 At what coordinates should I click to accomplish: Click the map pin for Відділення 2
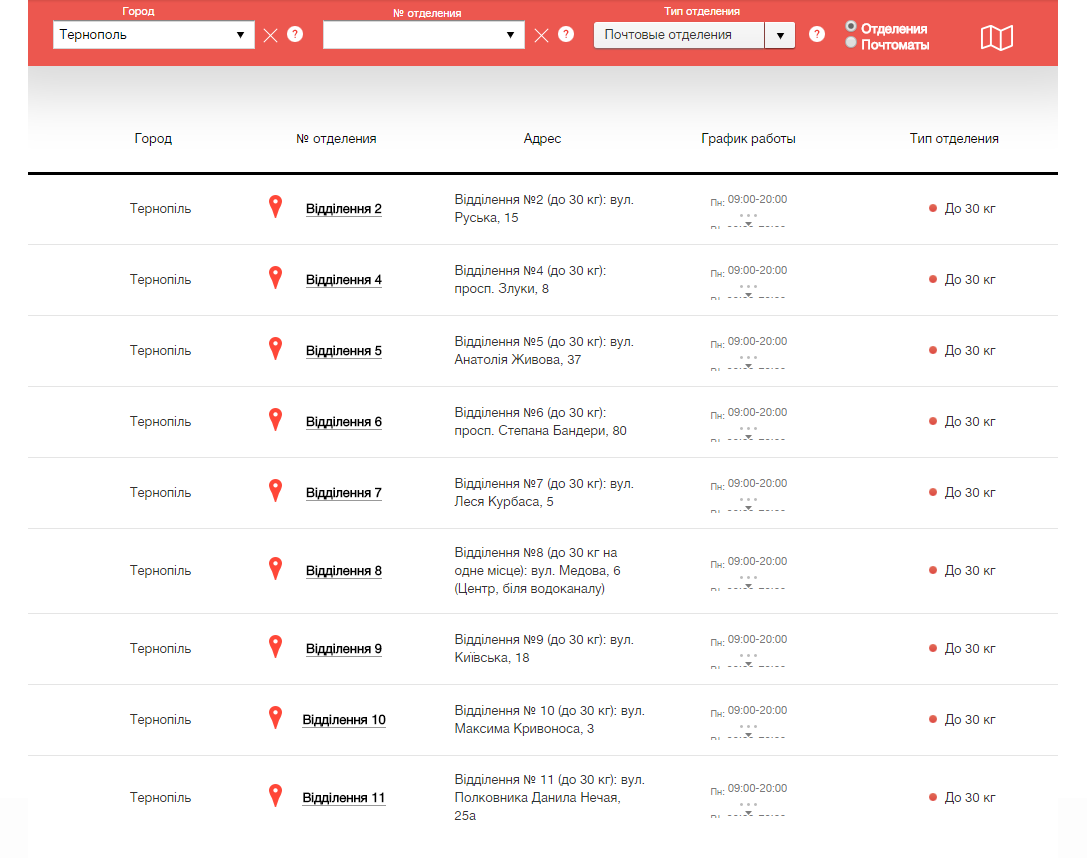tap(276, 207)
